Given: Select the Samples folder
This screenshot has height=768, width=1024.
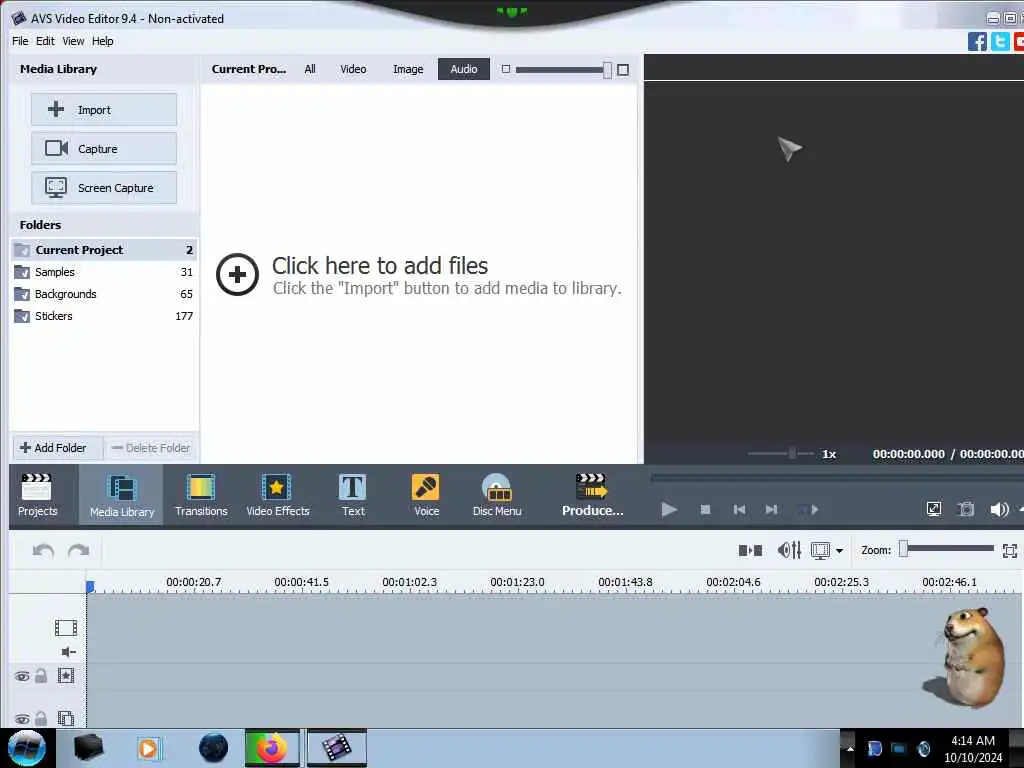Looking at the screenshot, I should pos(104,272).
